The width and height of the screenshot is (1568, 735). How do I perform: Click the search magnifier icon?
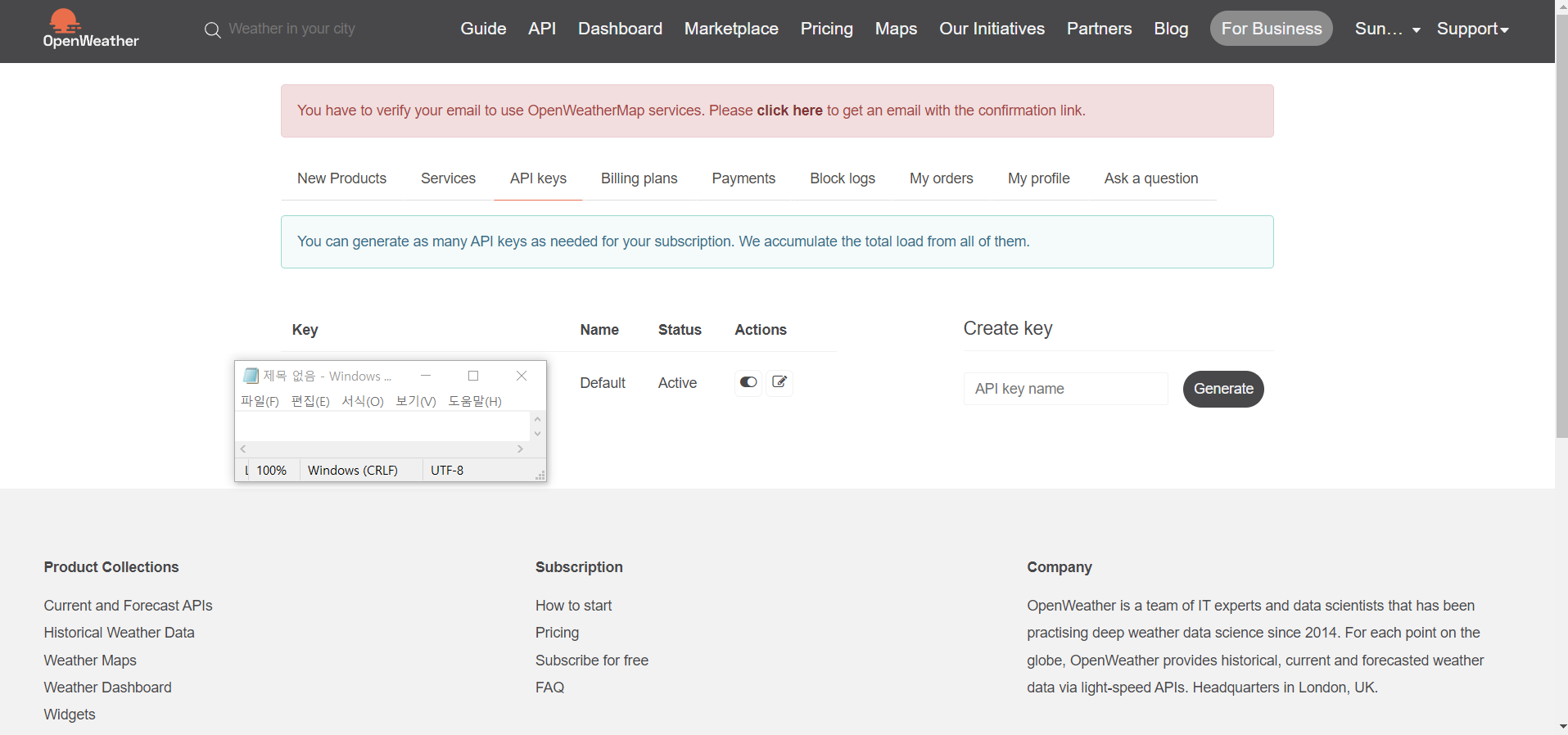coord(212,30)
